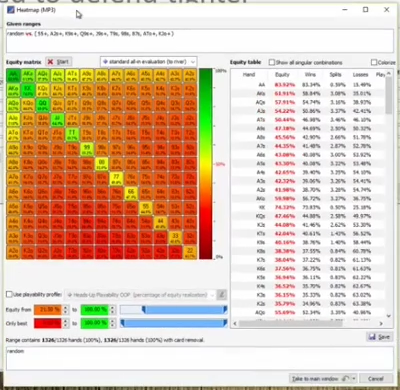The width and height of the screenshot is (400, 390).
Task: Select the 44 cell in the equity matrix
Action: pyautogui.click(x=160, y=223)
